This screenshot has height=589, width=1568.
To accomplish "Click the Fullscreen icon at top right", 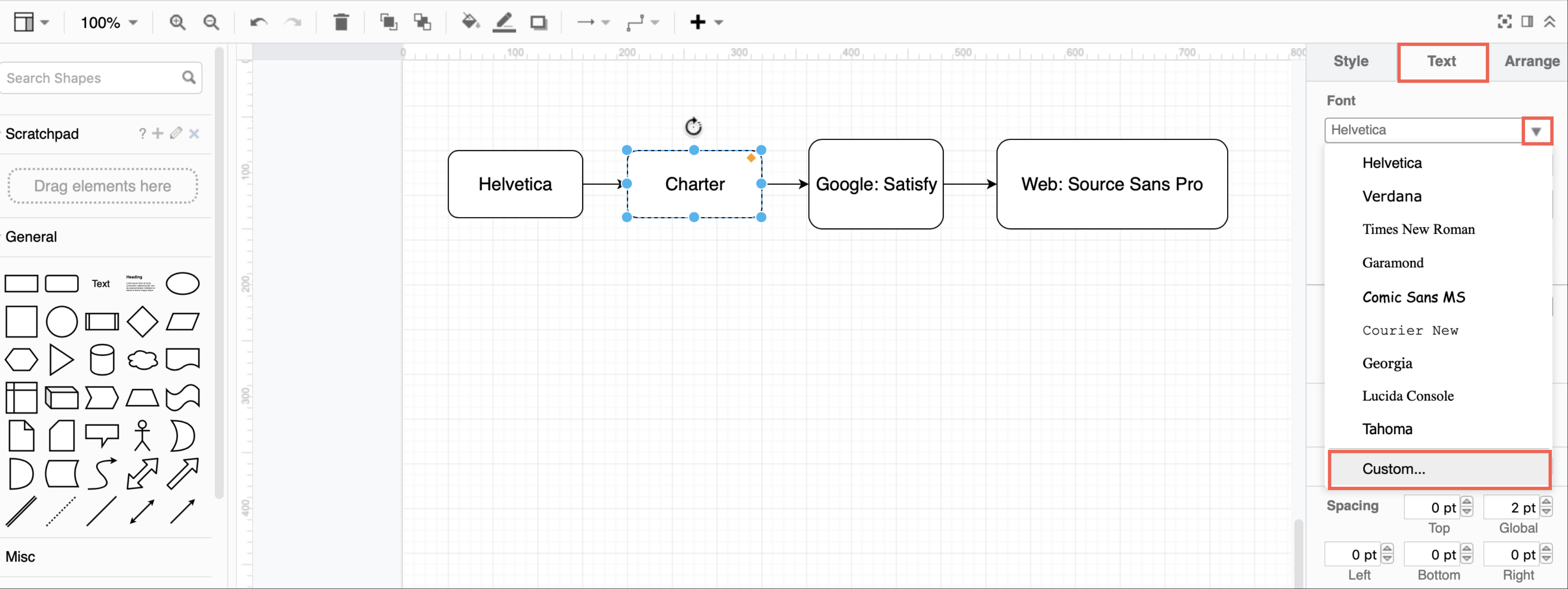I will pyautogui.click(x=1504, y=22).
